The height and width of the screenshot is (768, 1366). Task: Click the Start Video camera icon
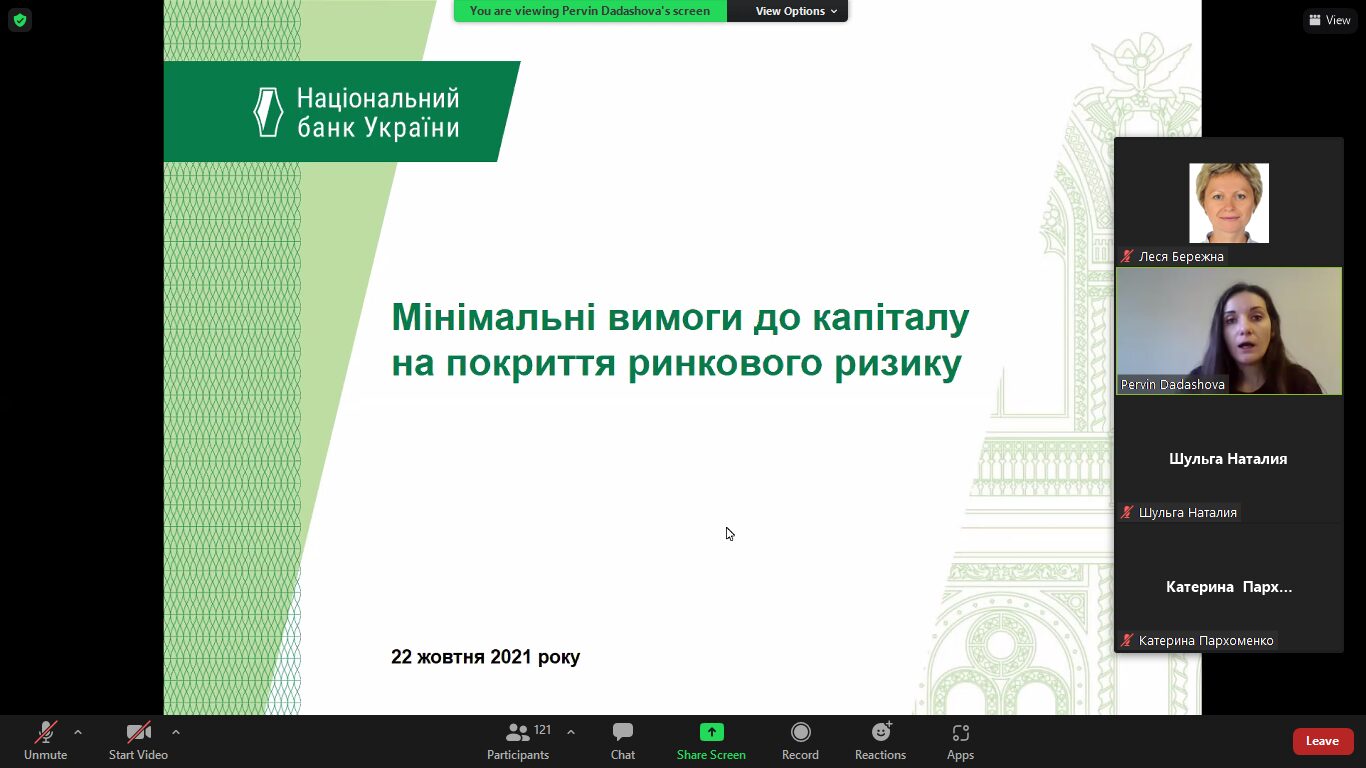coord(138,733)
